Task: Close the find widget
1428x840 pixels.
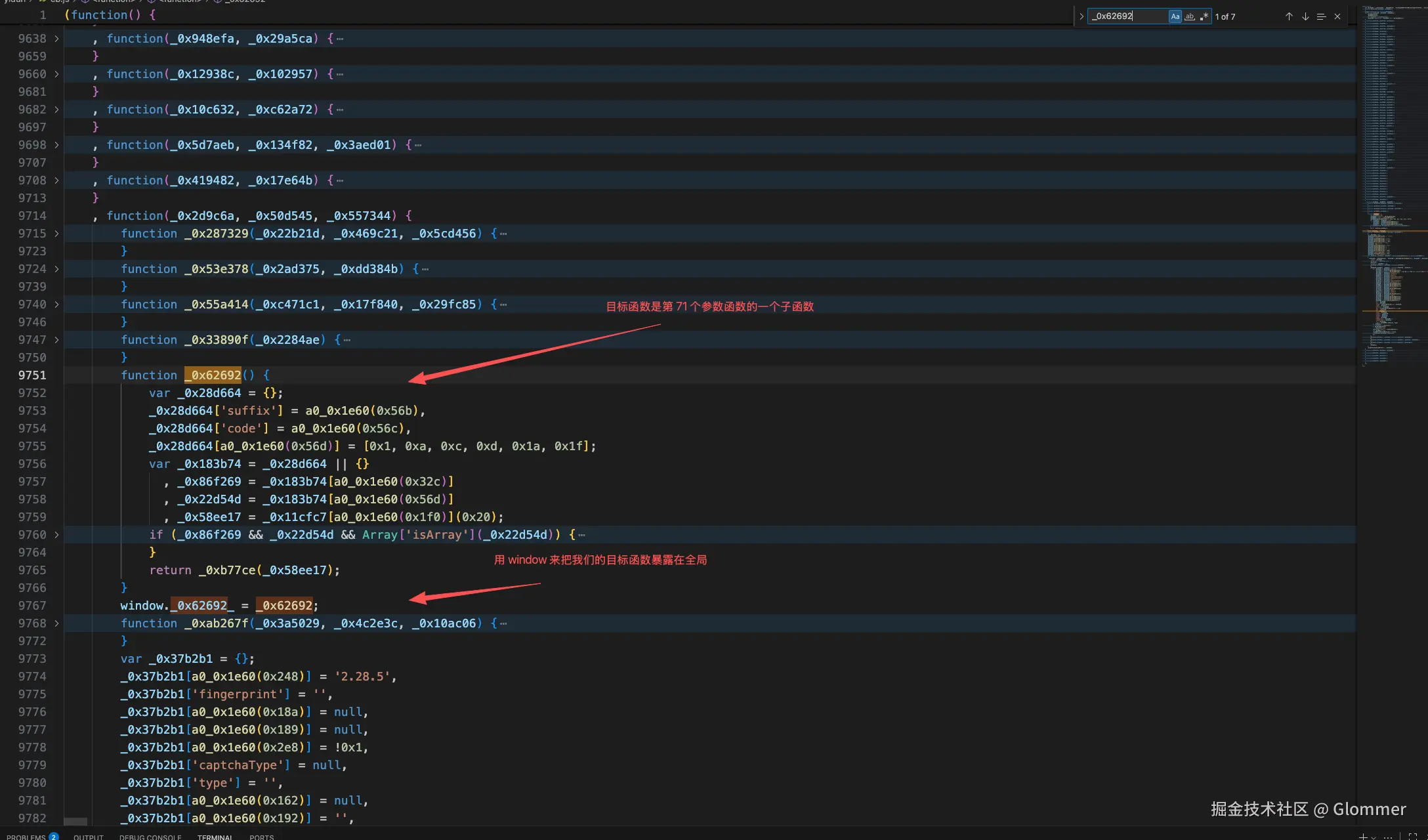Action: [x=1337, y=16]
